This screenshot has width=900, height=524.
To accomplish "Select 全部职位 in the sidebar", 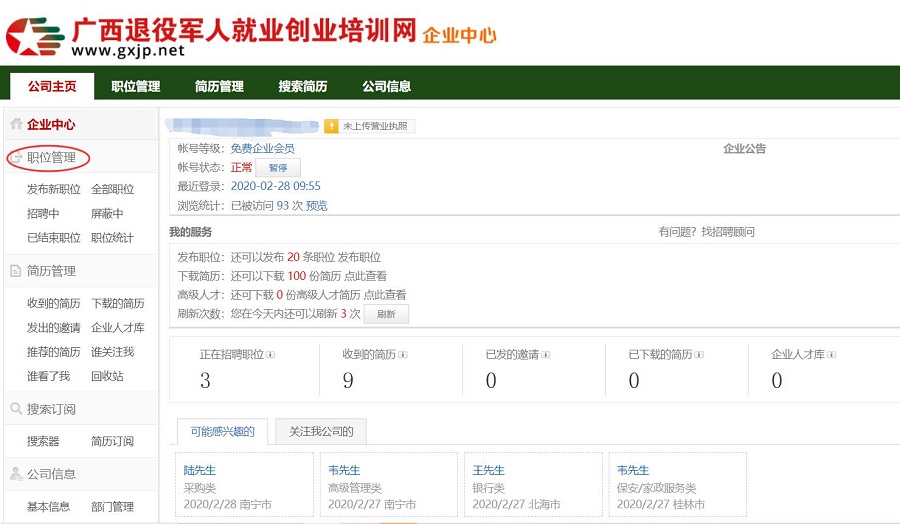I will (112, 189).
